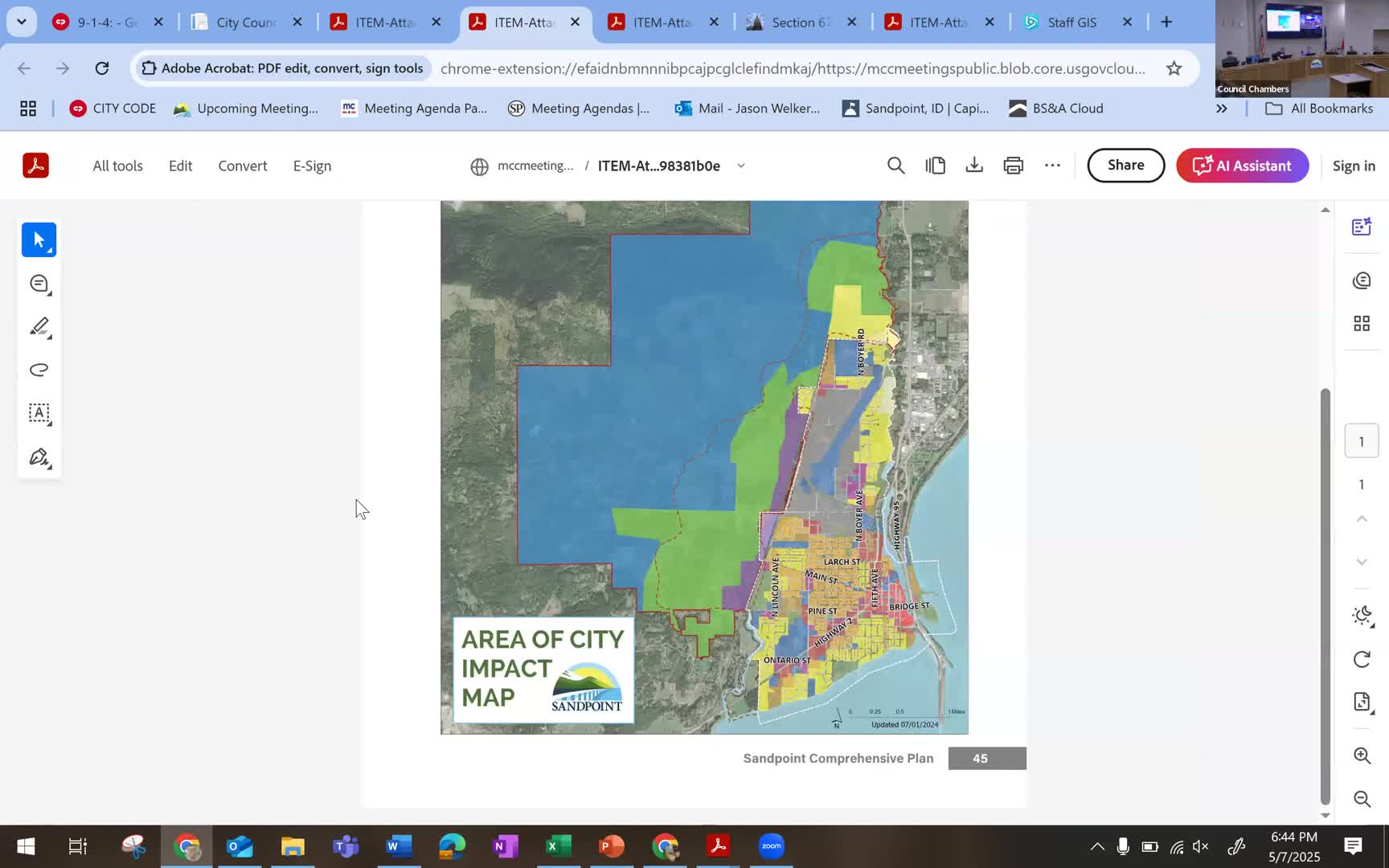The height and width of the screenshot is (868, 1389).
Task: Zoom in on the document
Action: pyautogui.click(x=1362, y=755)
